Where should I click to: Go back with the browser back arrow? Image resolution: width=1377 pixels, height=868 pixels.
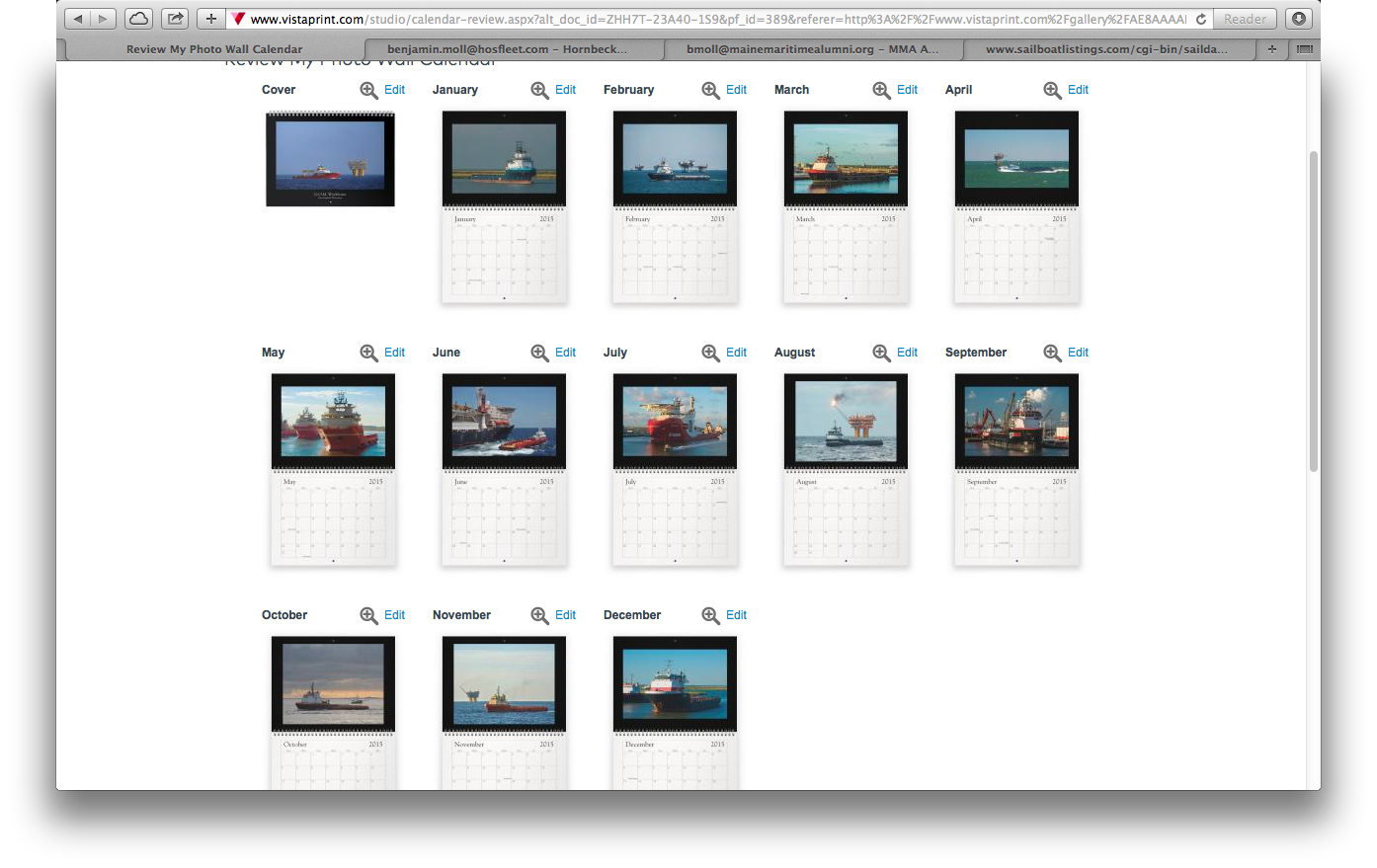pos(78,19)
